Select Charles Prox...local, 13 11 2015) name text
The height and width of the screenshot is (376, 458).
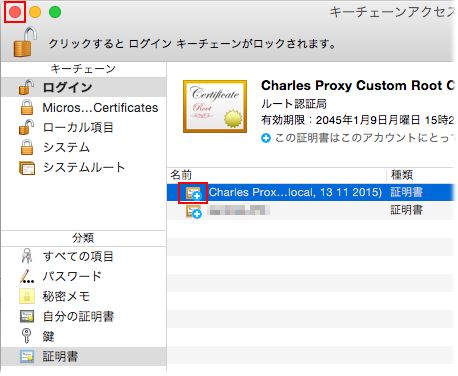click(x=295, y=192)
